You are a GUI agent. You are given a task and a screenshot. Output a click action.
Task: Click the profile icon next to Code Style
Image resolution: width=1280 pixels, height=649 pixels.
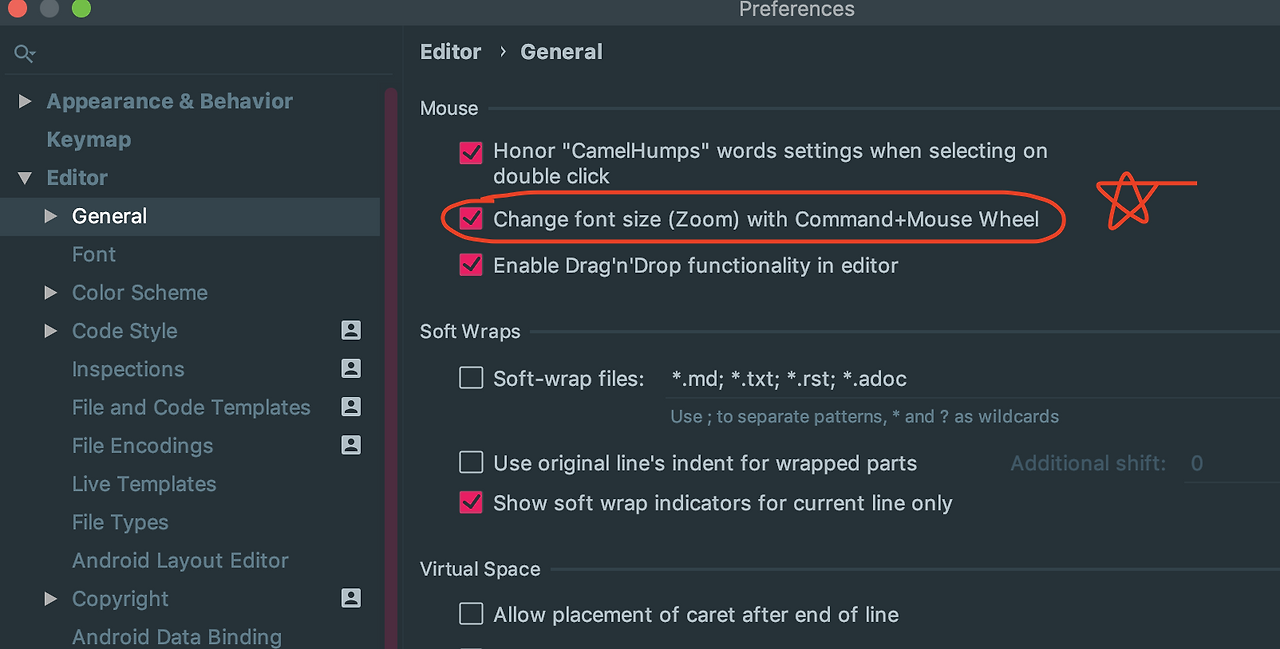click(x=351, y=330)
